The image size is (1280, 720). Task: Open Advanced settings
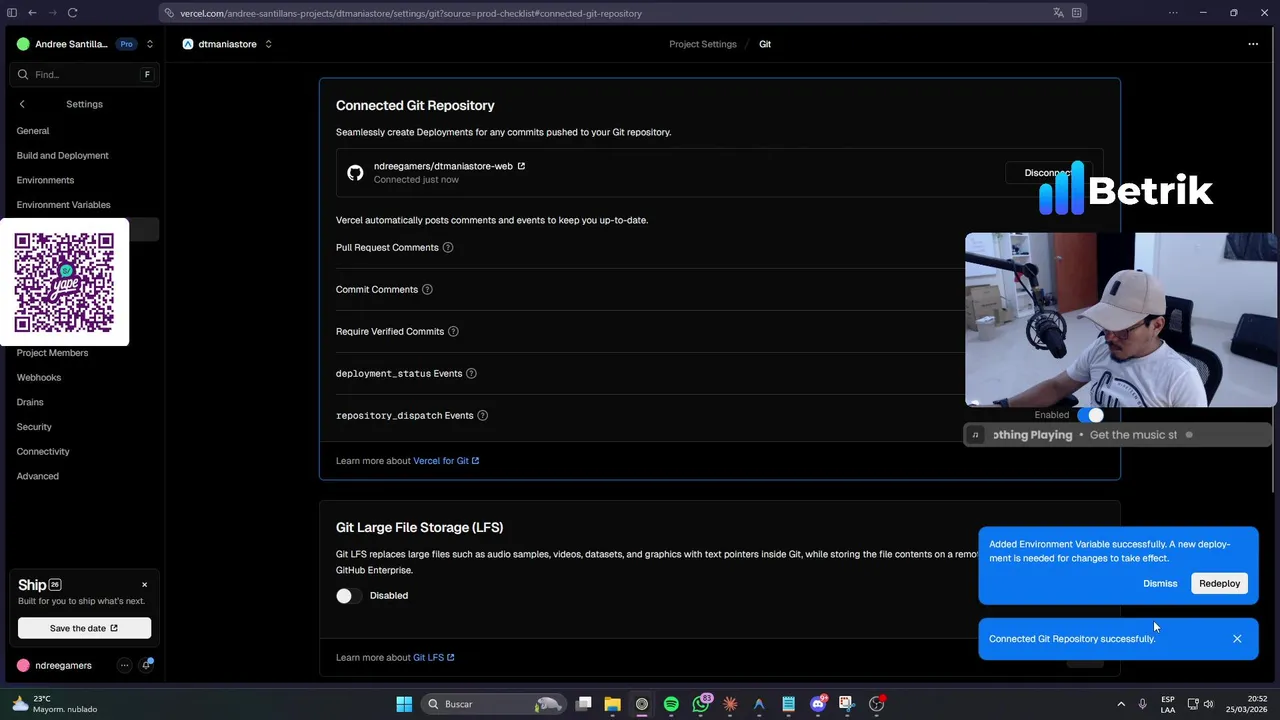38,476
